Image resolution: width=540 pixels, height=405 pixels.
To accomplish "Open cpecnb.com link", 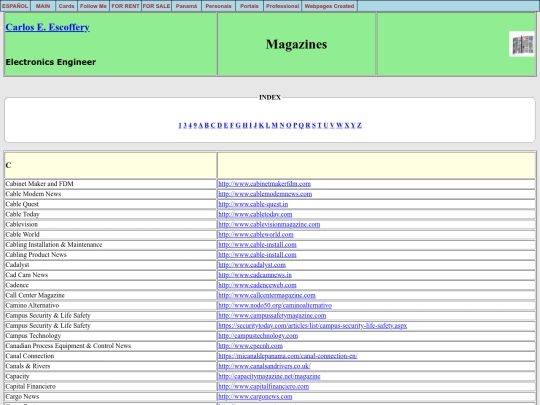I will coord(251,346).
